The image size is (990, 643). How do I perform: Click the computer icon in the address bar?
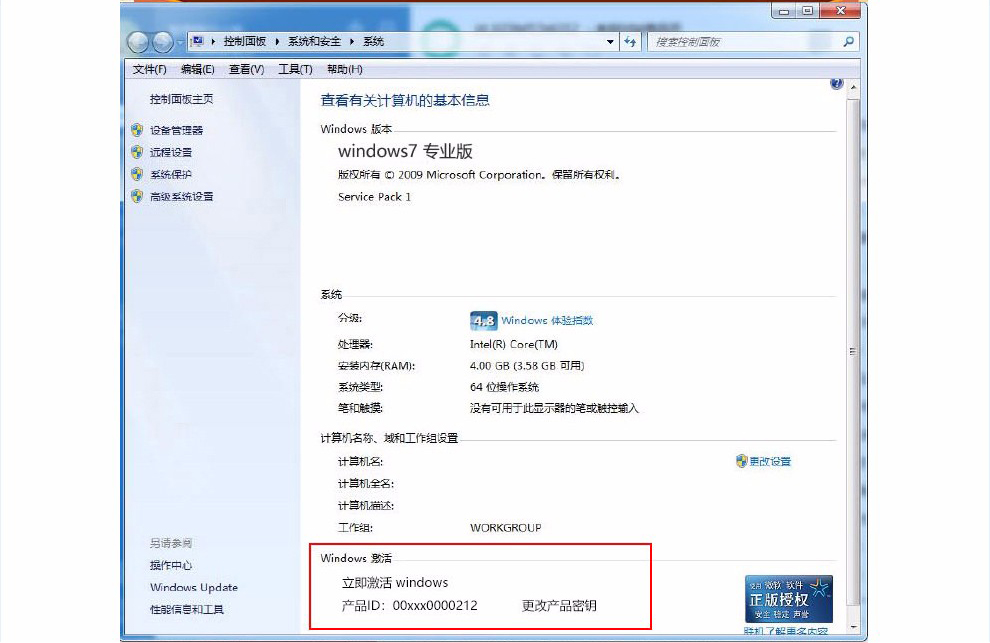click(198, 41)
